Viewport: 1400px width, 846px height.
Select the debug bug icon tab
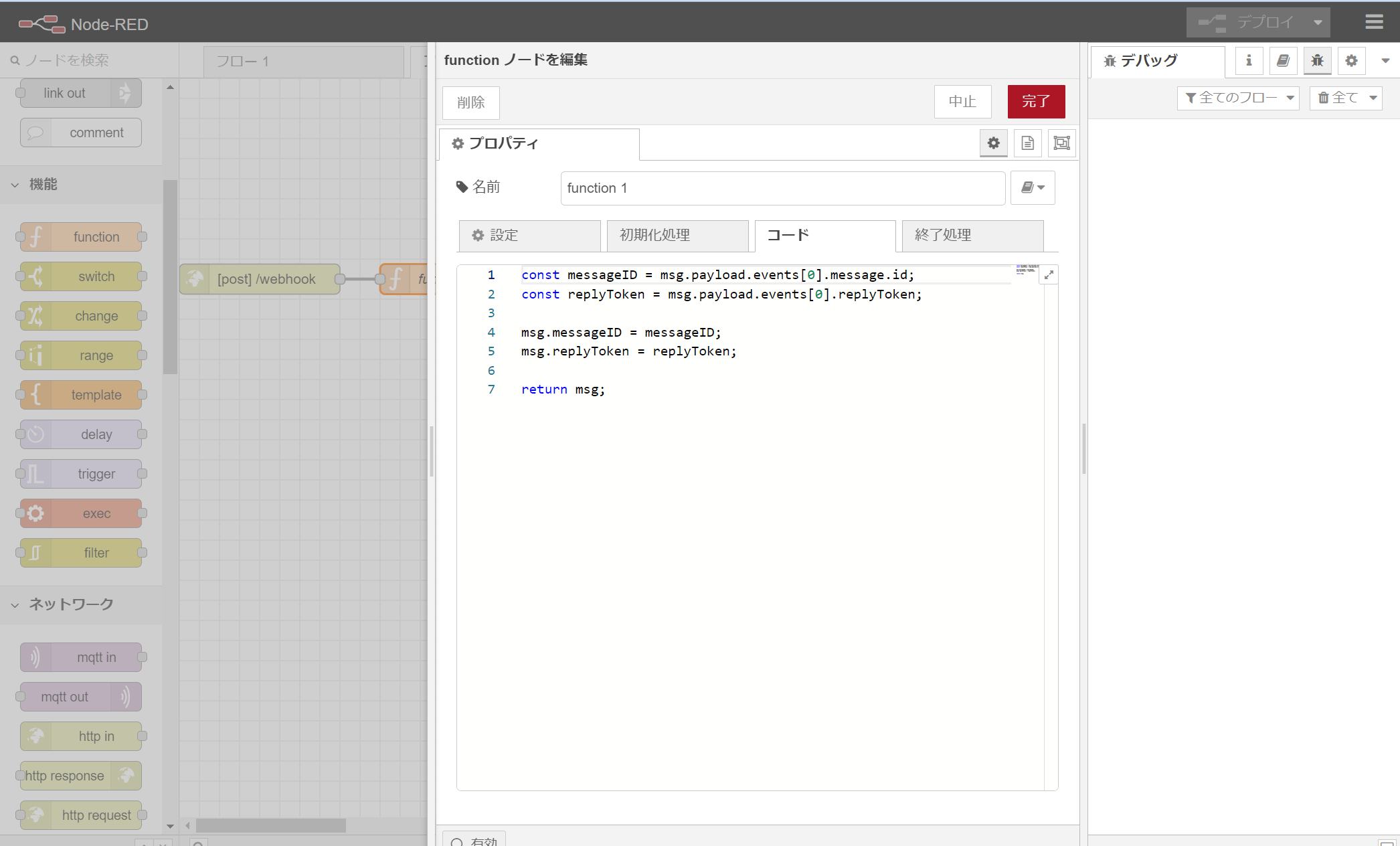(1317, 61)
